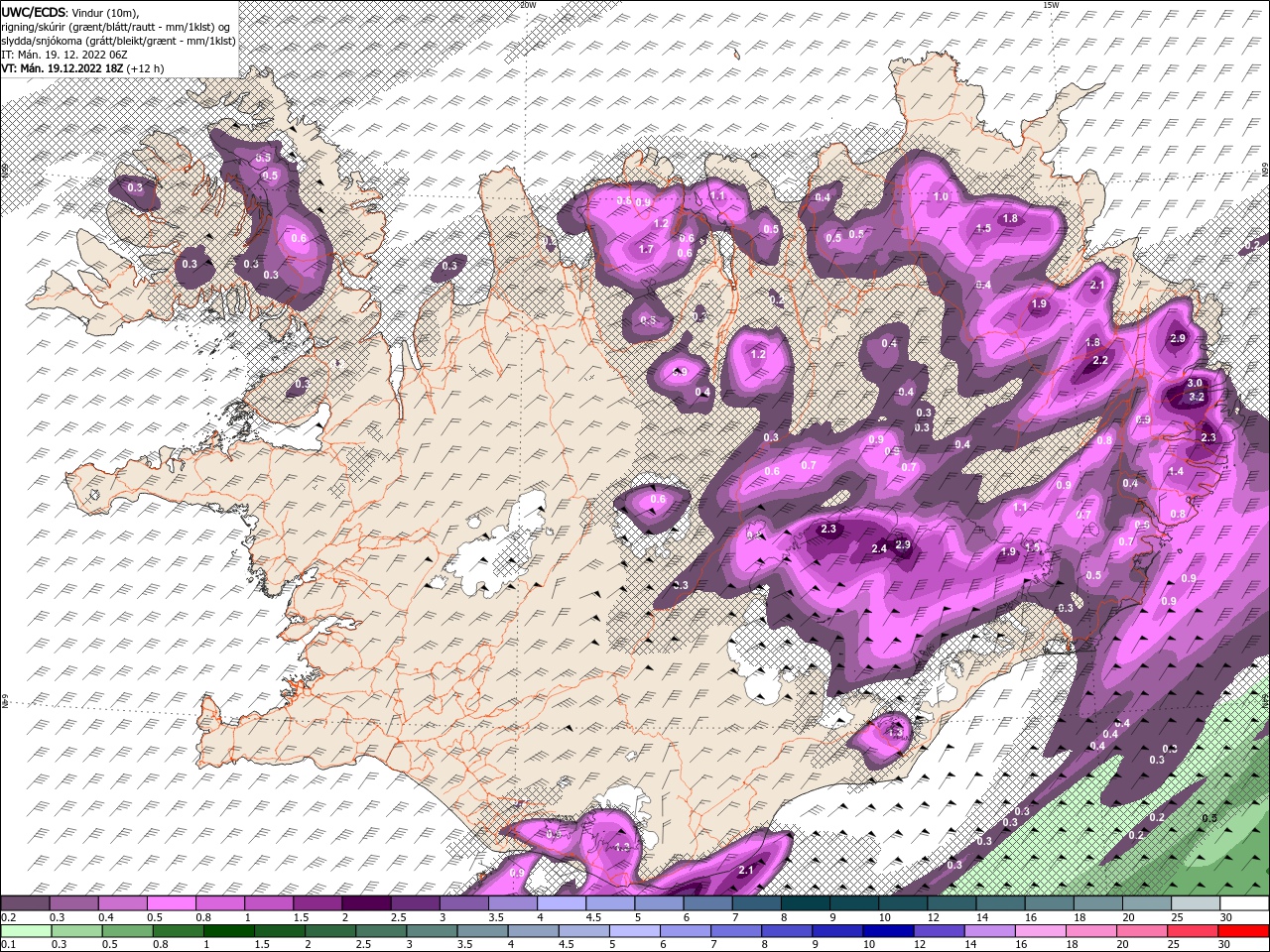The height and width of the screenshot is (952, 1270).
Task: Choose the 12 violet rain legend swatch
Action: pos(941,931)
